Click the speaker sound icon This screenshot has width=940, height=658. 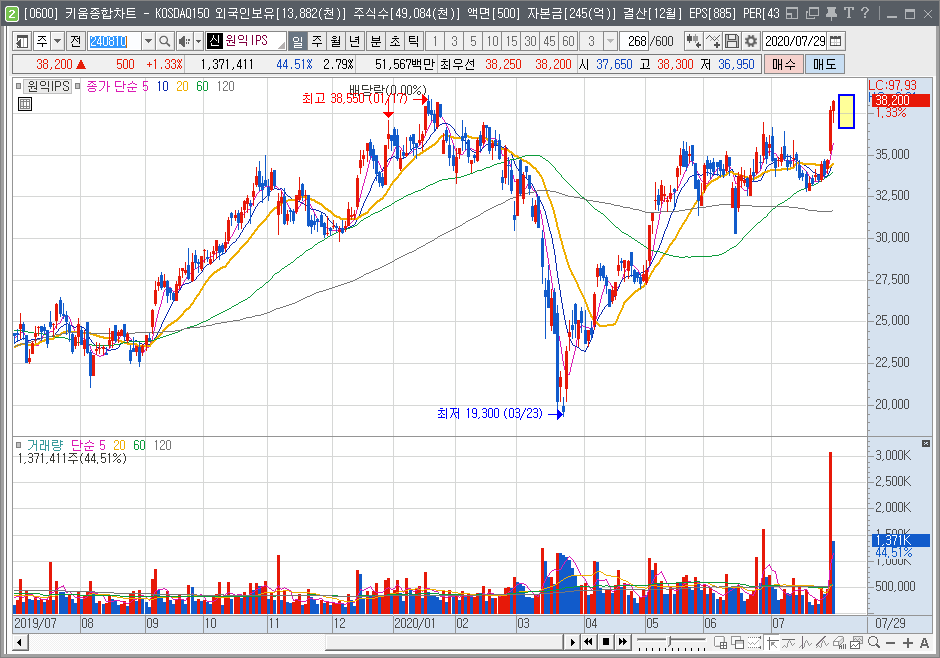point(184,41)
